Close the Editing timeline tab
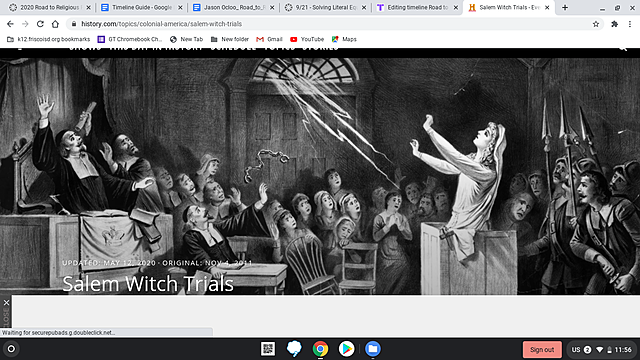This screenshot has height=360, width=640. (456, 7)
